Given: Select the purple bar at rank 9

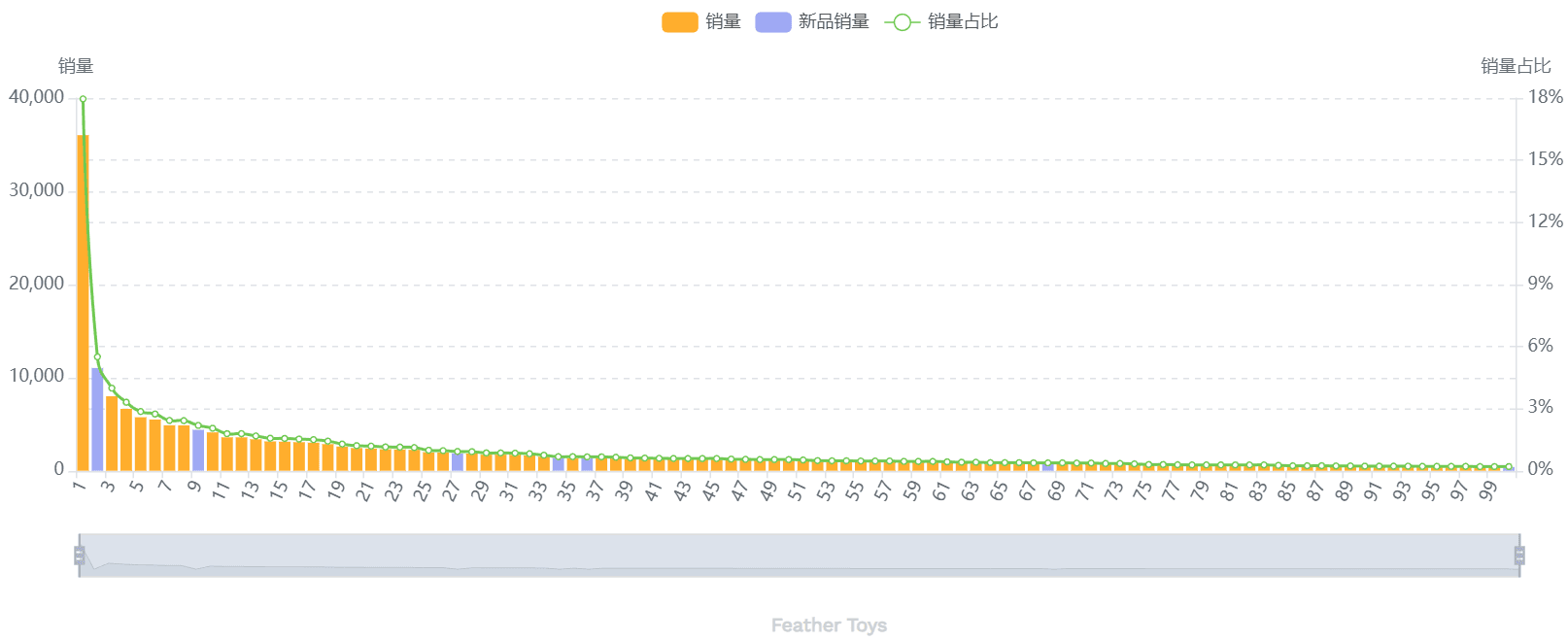Looking at the screenshot, I should point(198,451).
